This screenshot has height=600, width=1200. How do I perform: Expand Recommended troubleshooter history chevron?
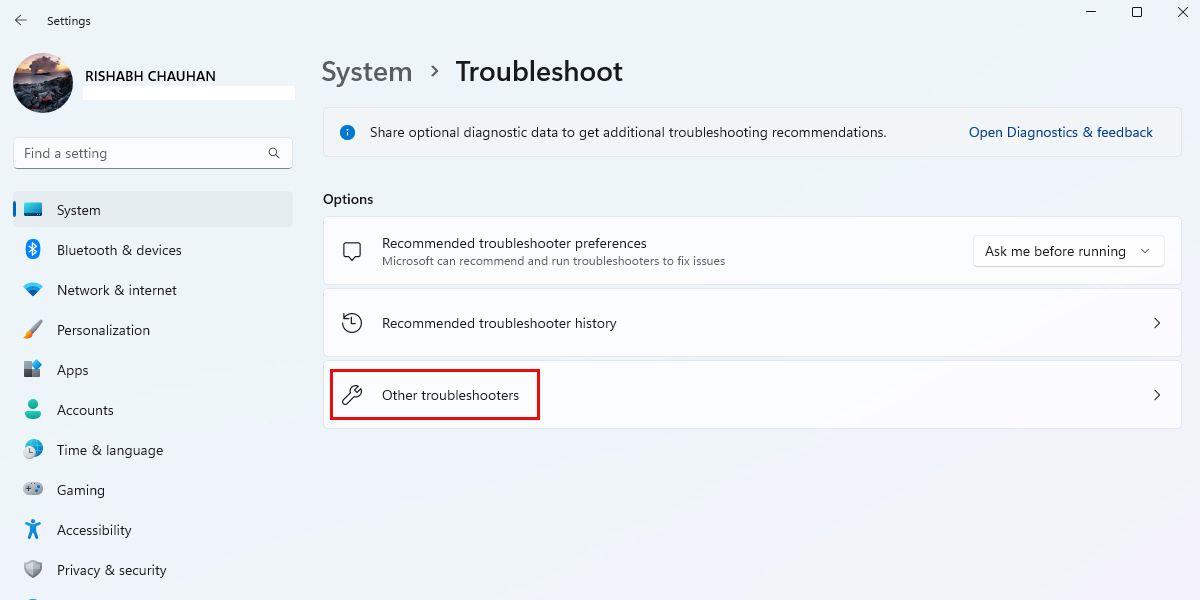(x=1157, y=323)
